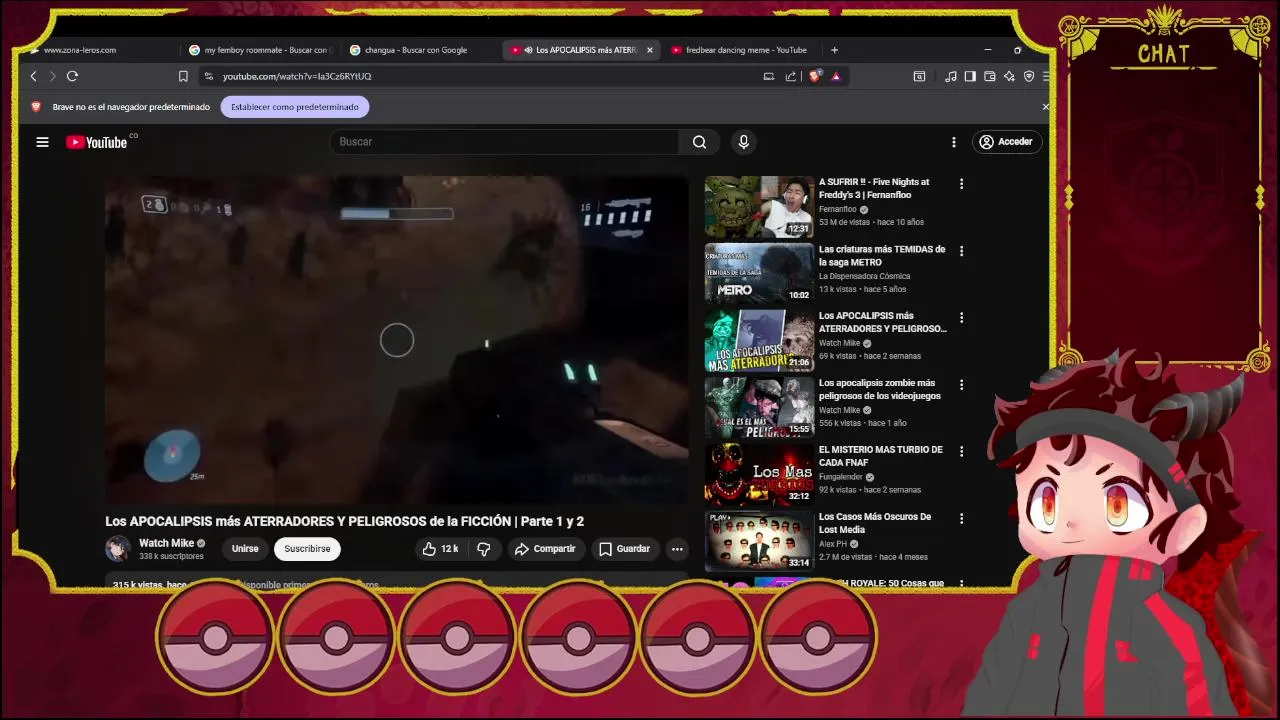Click the search magnifier button
Screen dimensions: 1280x720
[700, 142]
